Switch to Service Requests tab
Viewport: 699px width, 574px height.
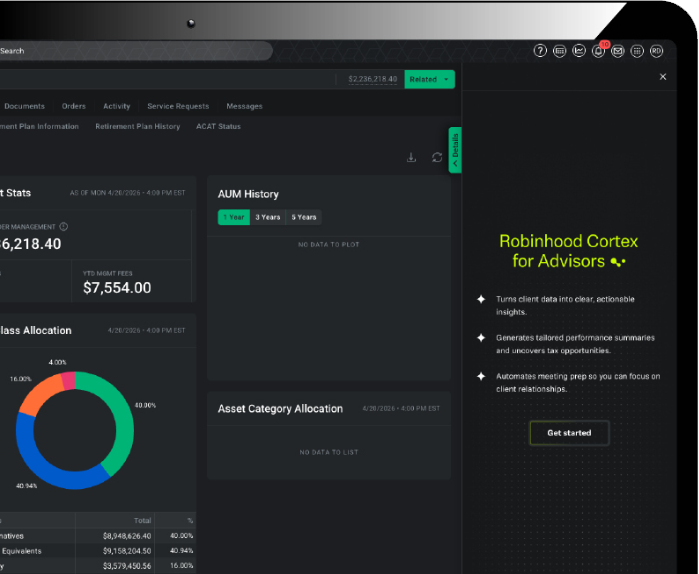pos(178,106)
